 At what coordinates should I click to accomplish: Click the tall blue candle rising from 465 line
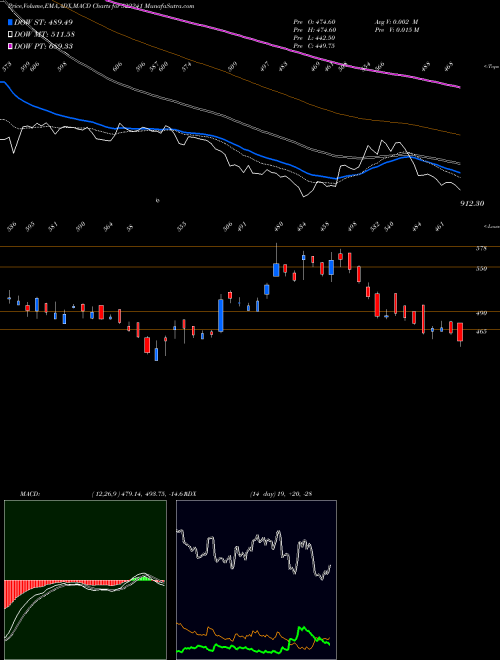click(221, 315)
